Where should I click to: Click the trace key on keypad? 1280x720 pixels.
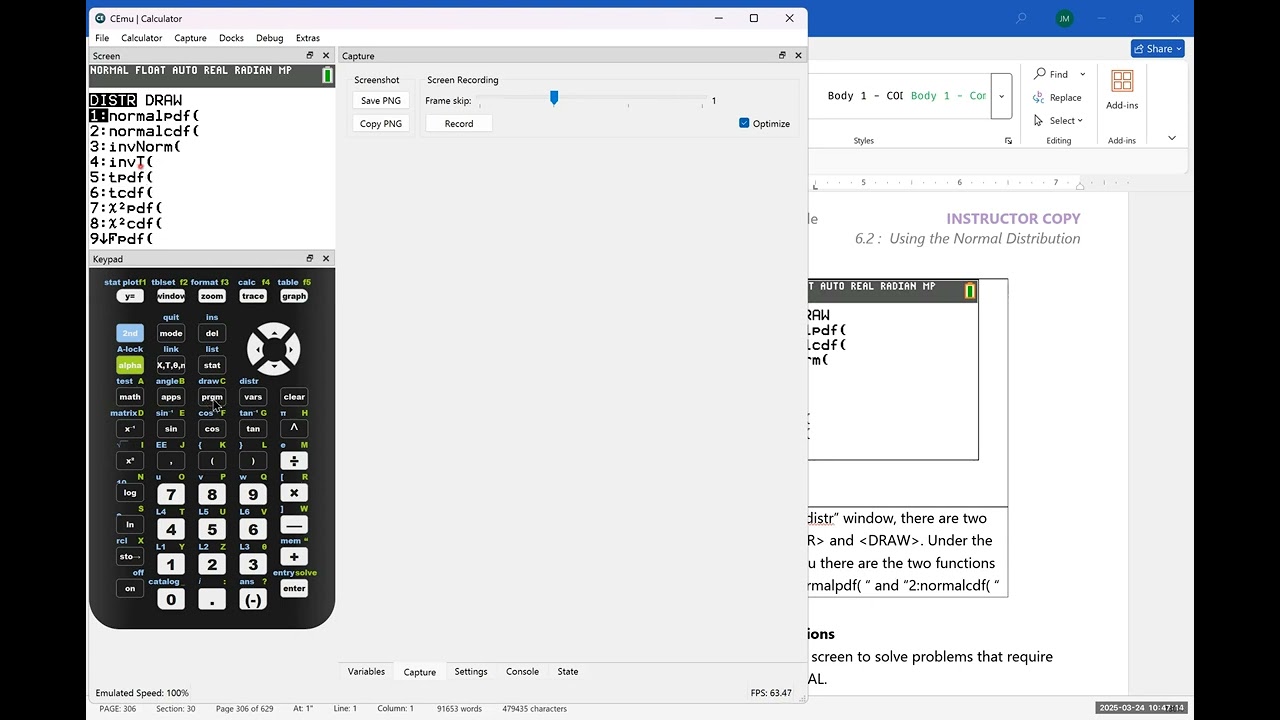tap(253, 296)
